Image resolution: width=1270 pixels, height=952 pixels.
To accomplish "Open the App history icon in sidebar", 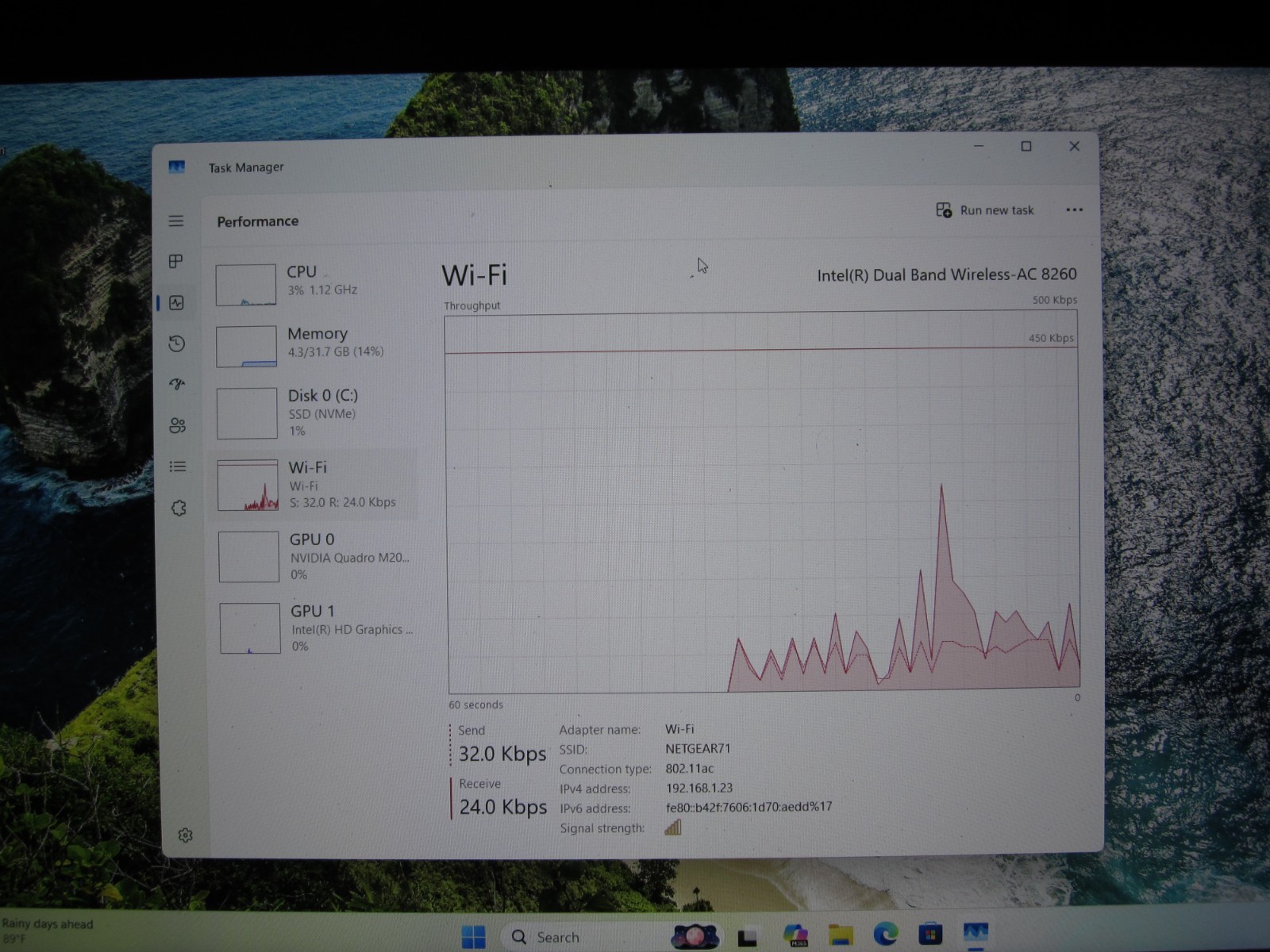I will (177, 344).
